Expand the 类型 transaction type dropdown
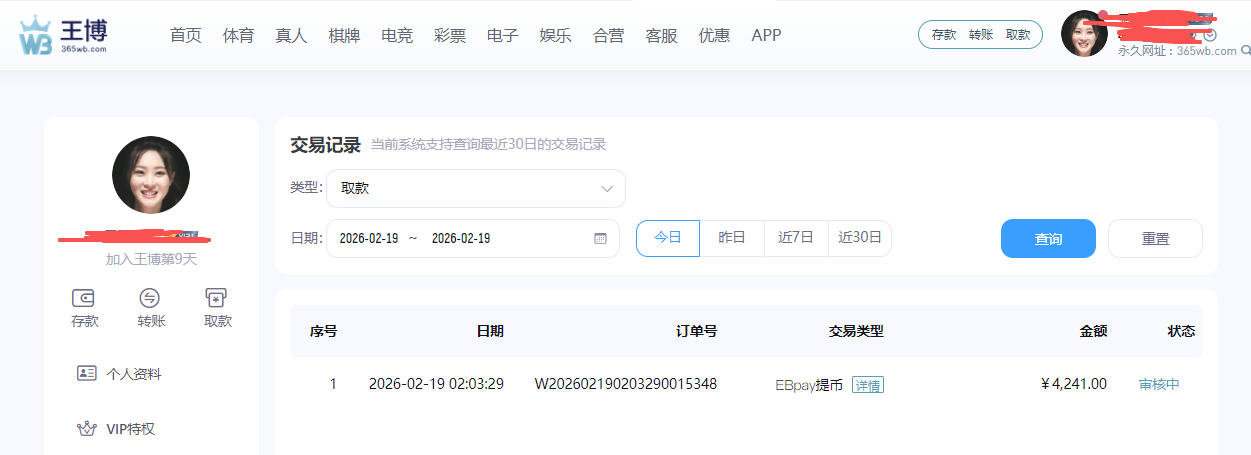Screen dimensions: 1251x455 tap(475, 188)
